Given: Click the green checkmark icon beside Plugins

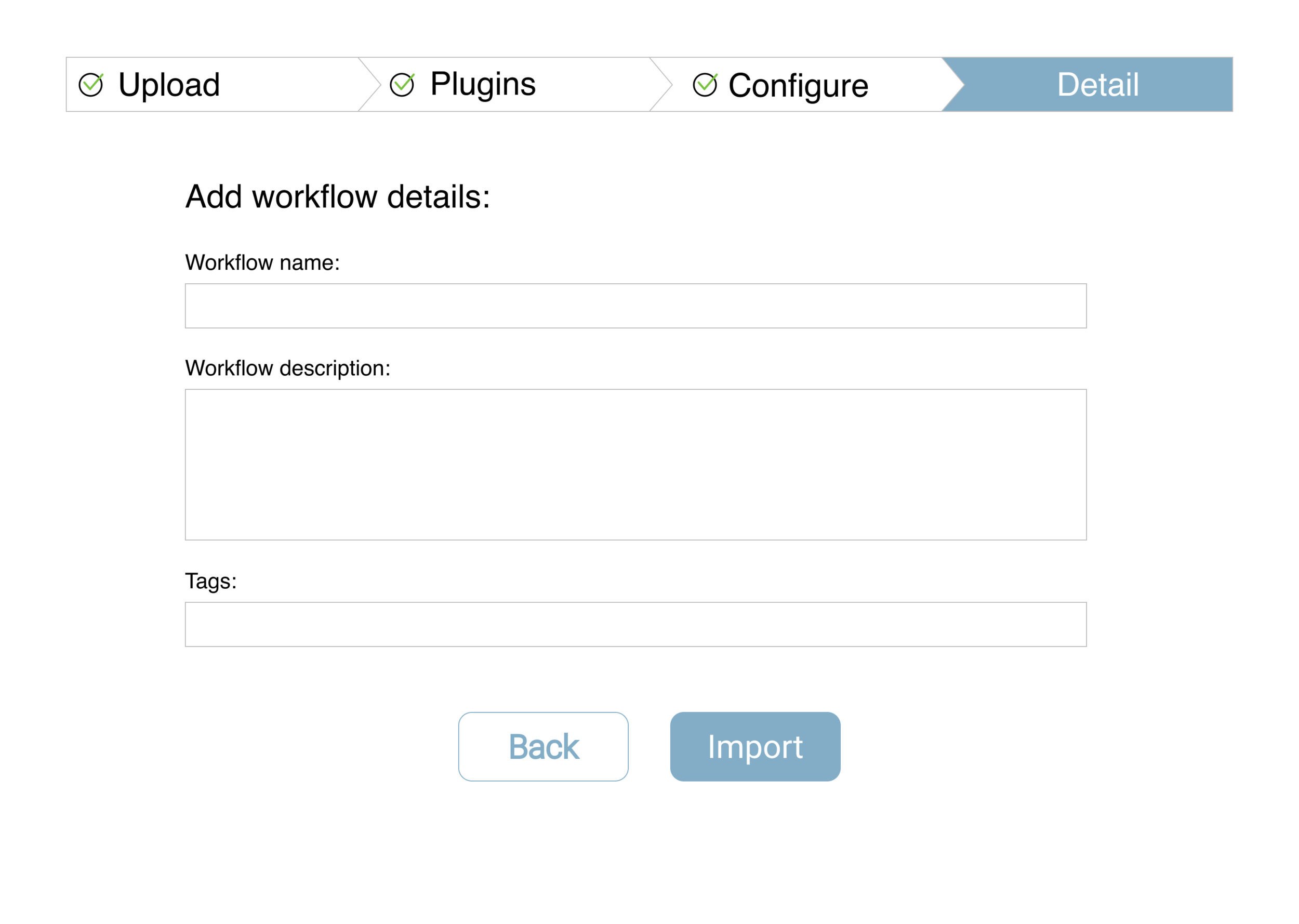Looking at the screenshot, I should 402,85.
